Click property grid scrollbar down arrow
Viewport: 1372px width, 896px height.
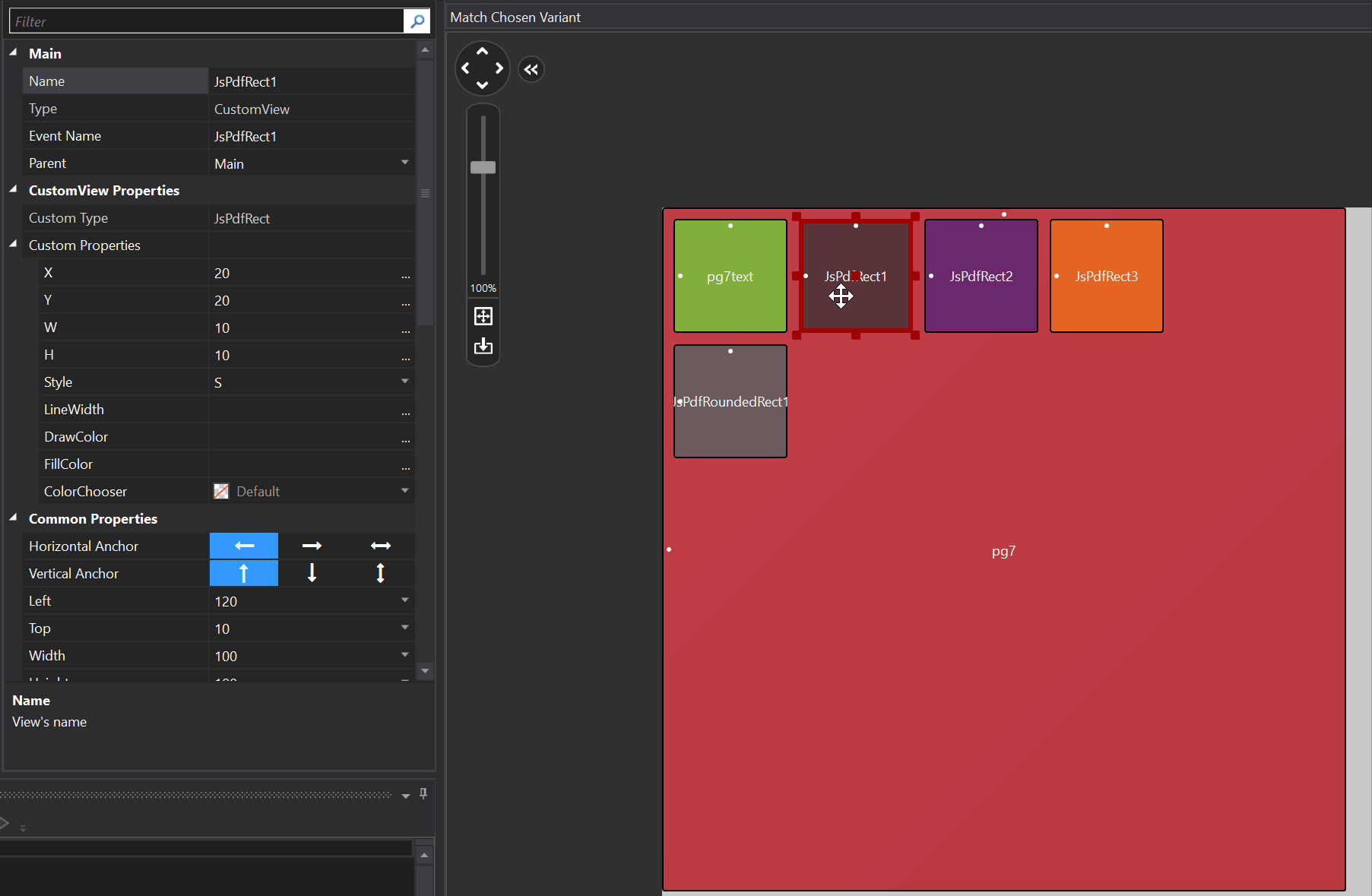[425, 670]
